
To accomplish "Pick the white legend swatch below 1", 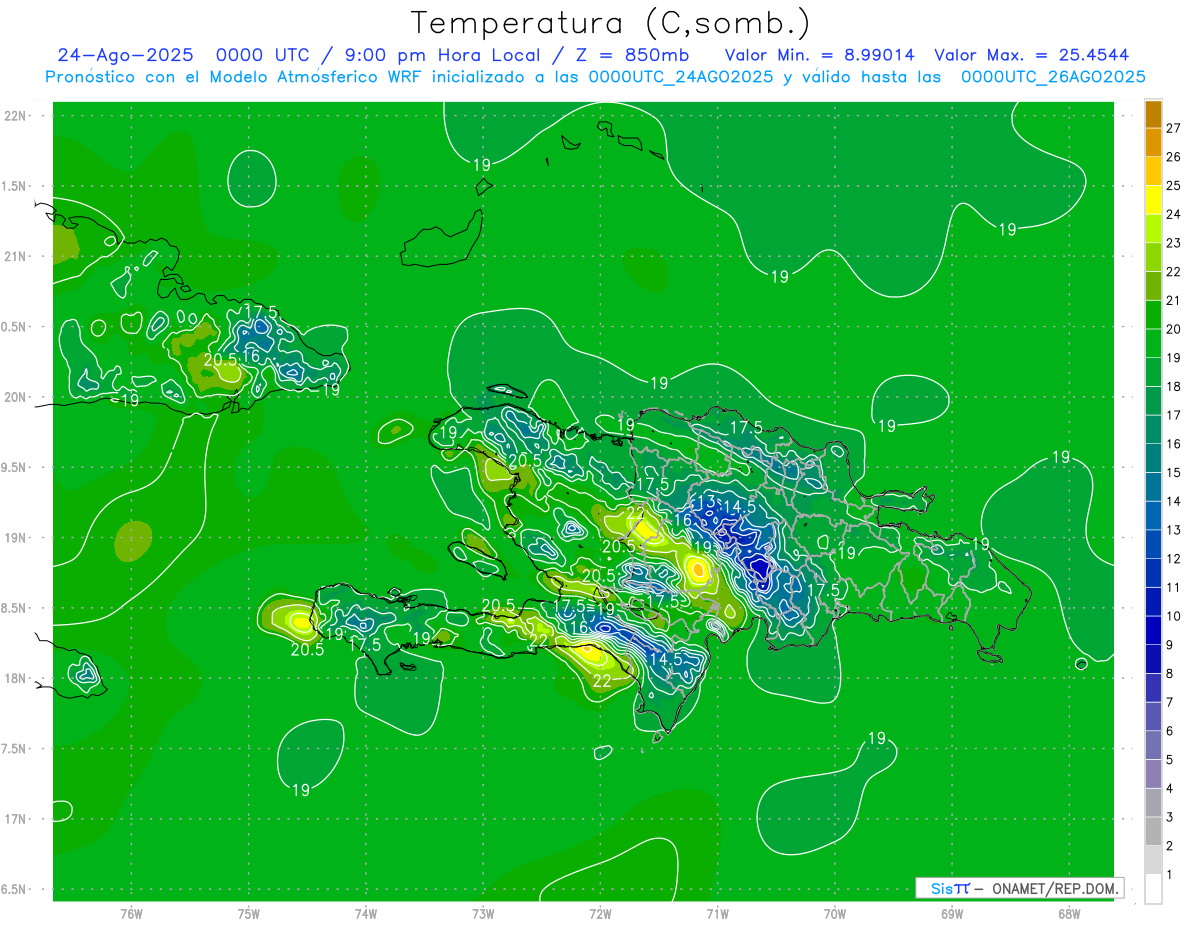I will pyautogui.click(x=1153, y=889).
